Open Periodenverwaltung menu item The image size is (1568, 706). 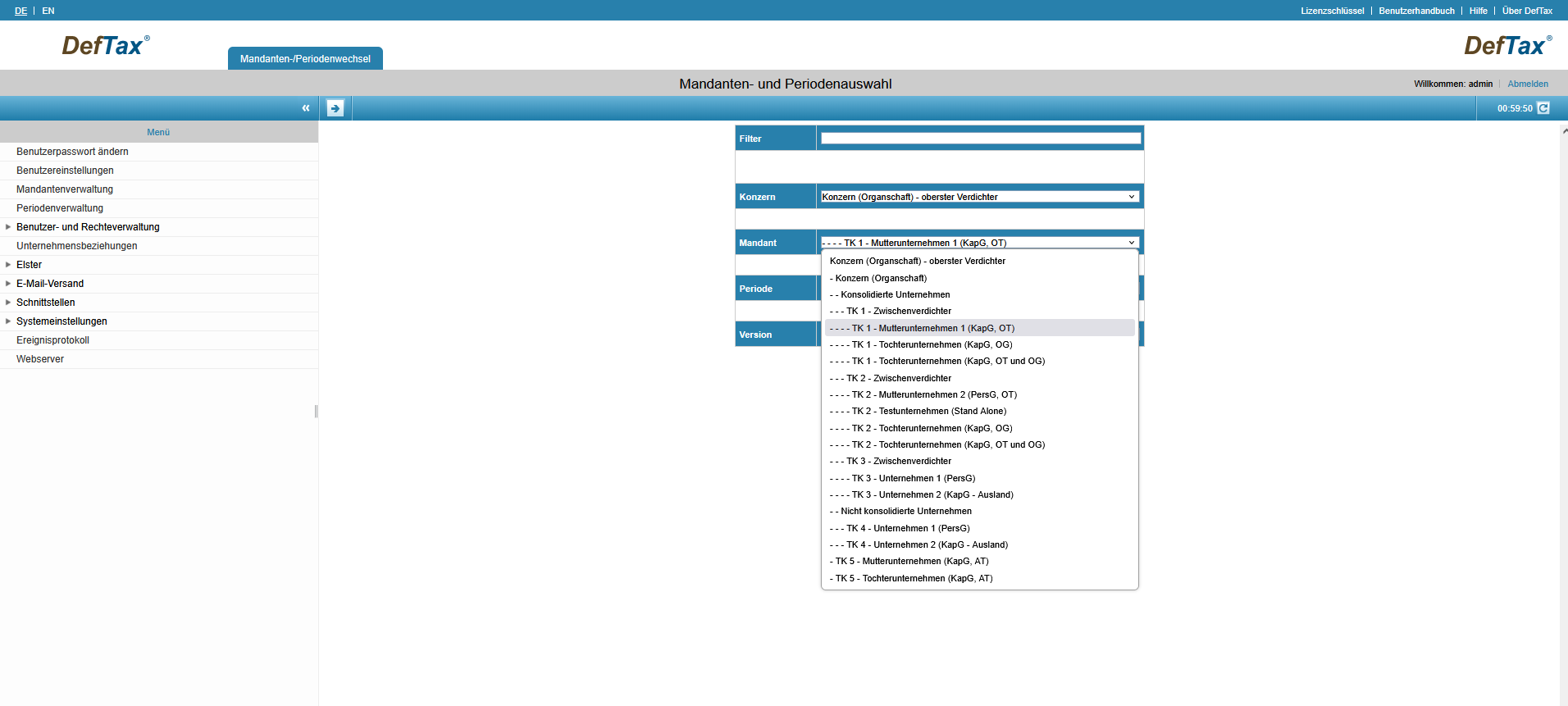coord(159,208)
